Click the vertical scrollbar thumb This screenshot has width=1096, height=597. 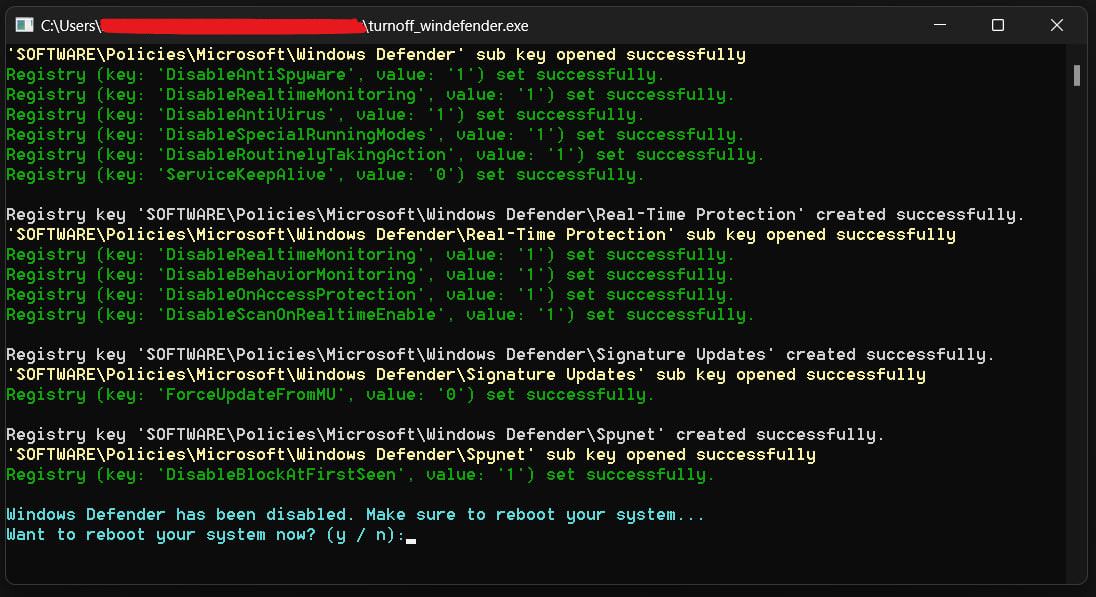click(1077, 75)
